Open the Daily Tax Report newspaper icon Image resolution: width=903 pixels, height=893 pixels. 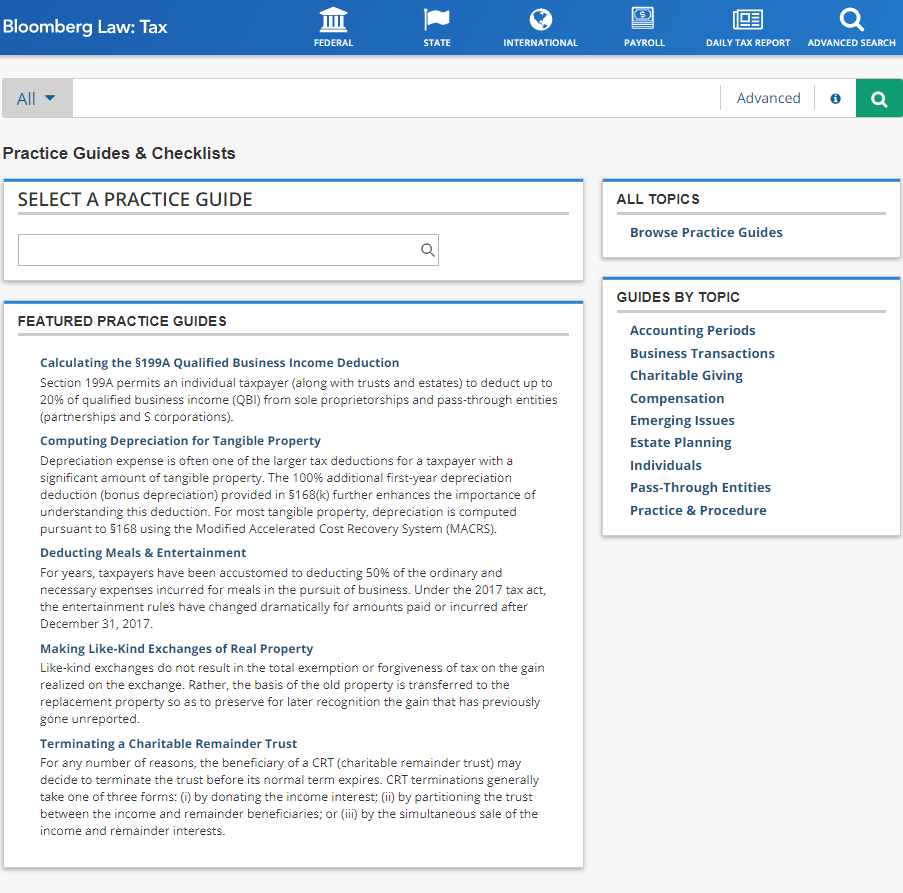[747, 20]
